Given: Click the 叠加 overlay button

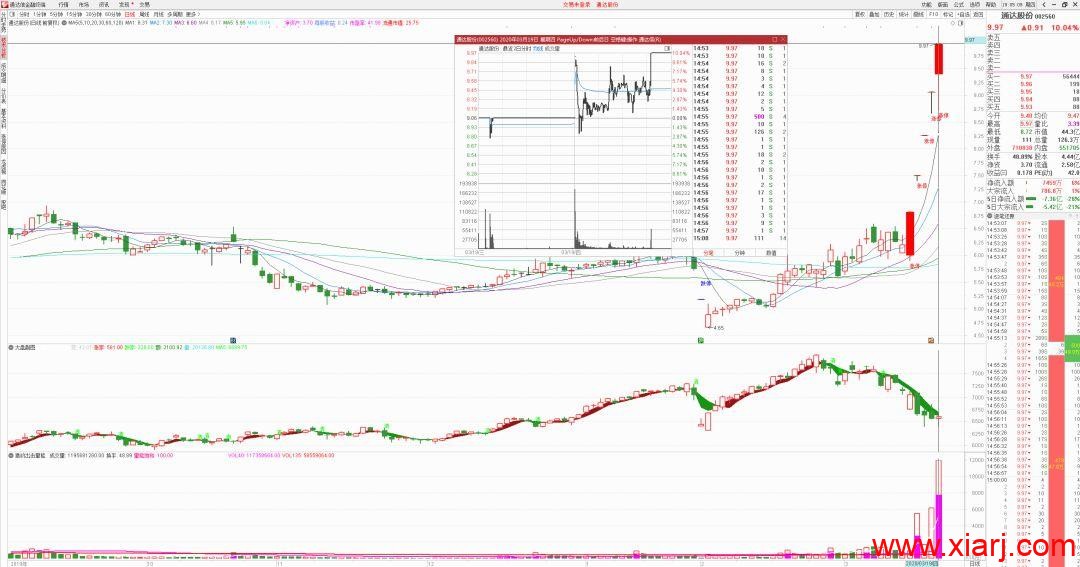Looking at the screenshot, I should tap(874, 14).
